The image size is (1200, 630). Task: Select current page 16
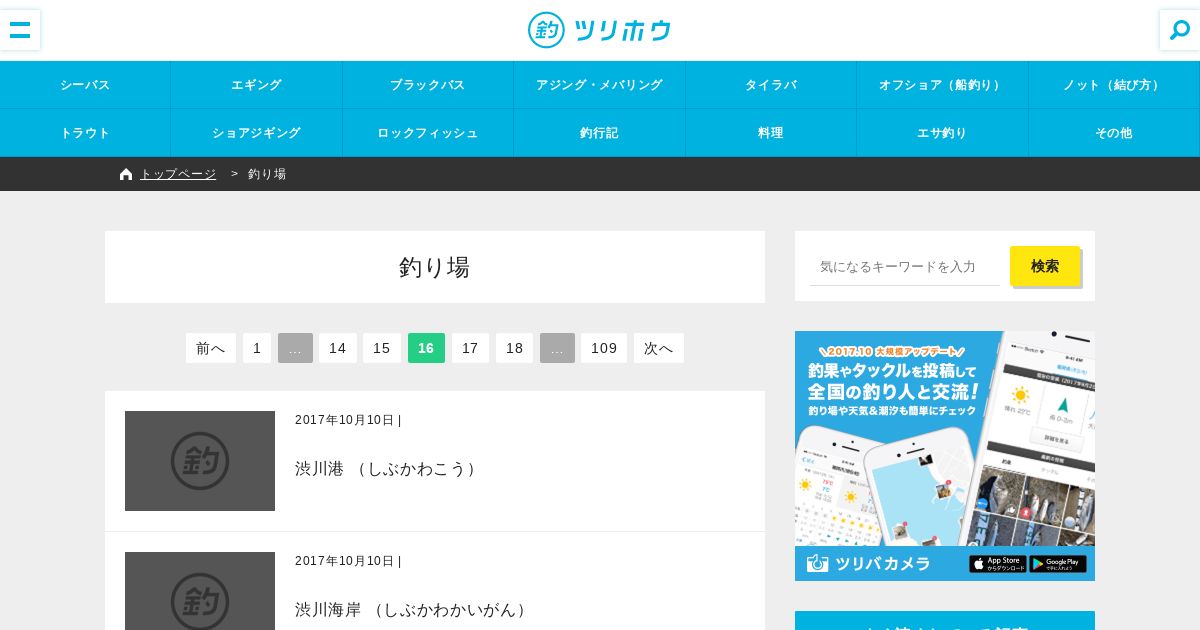click(426, 348)
